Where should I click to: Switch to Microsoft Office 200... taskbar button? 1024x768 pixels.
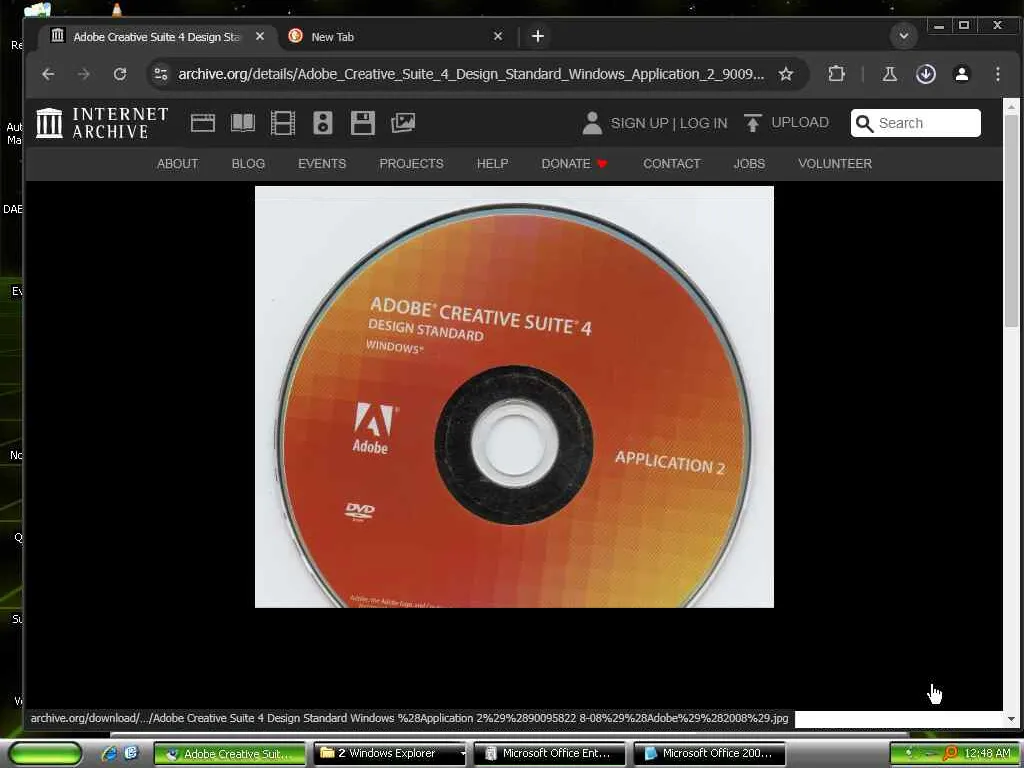[x=709, y=754]
